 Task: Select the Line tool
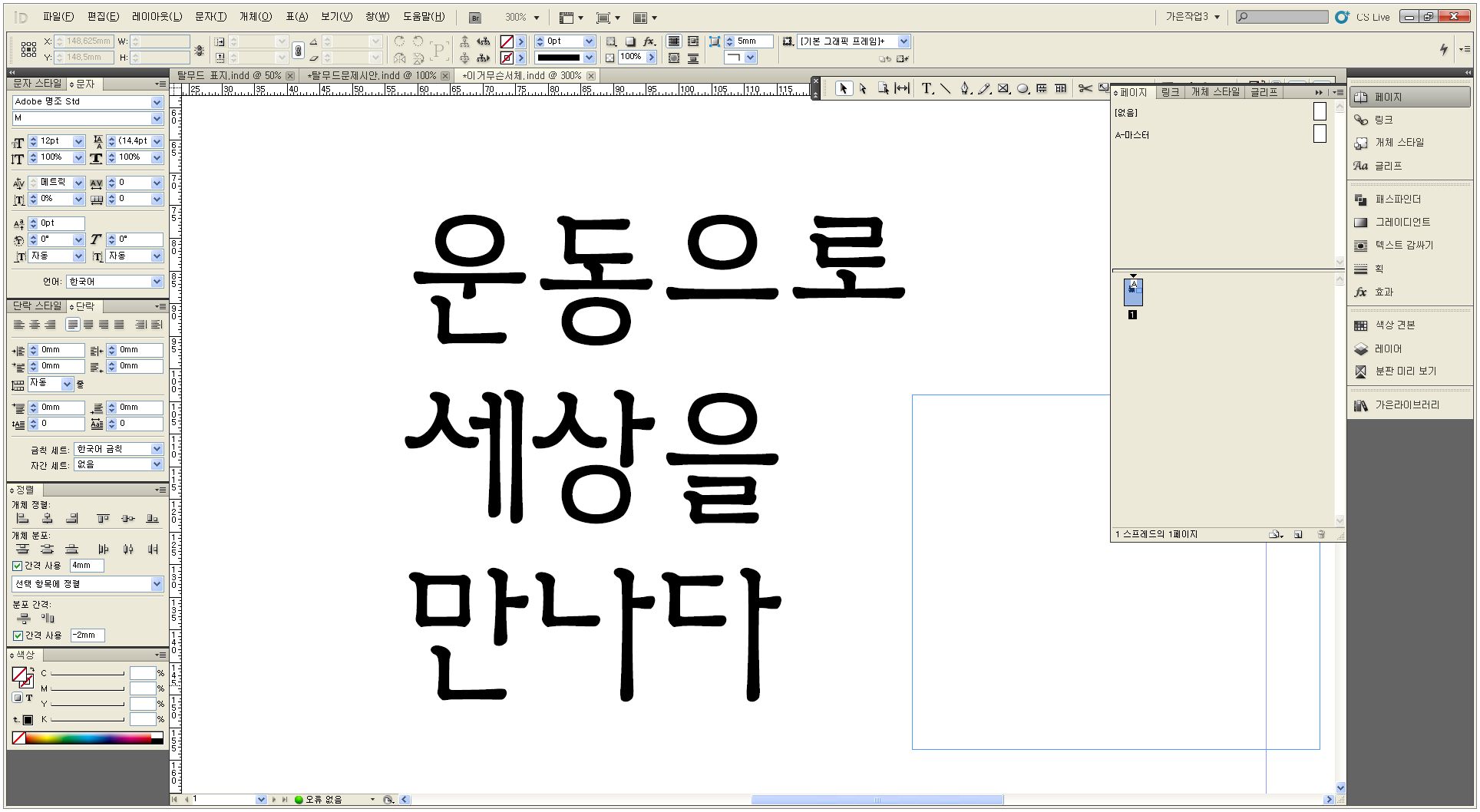point(946,89)
